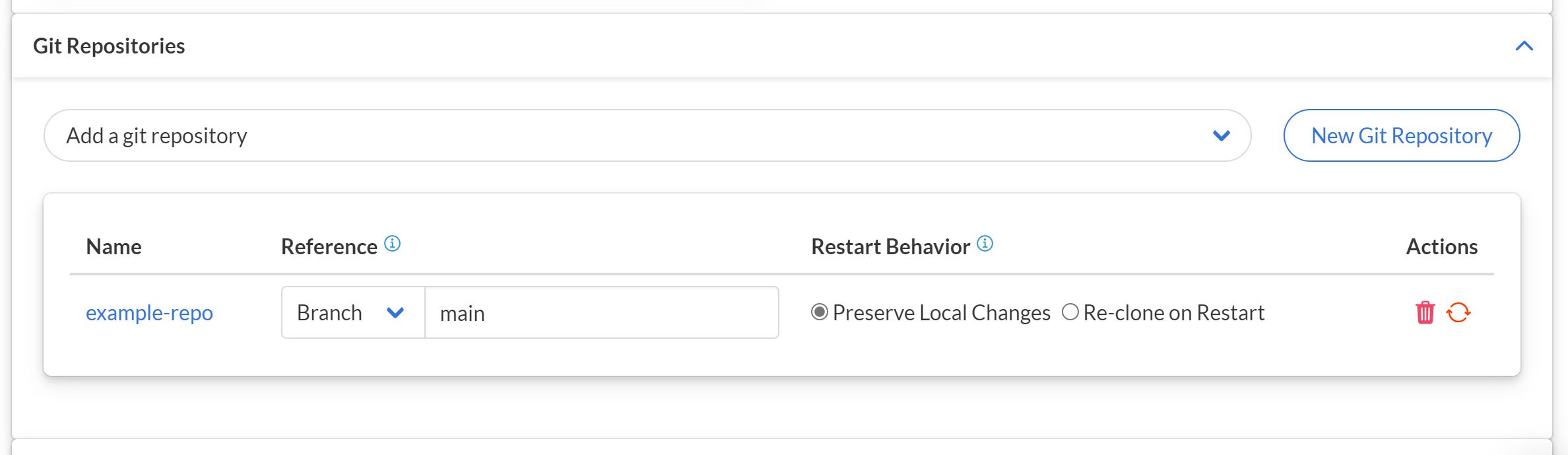The width and height of the screenshot is (1568, 455).
Task: Collapse the Git Repositories section chevron
Action: tap(1524, 46)
